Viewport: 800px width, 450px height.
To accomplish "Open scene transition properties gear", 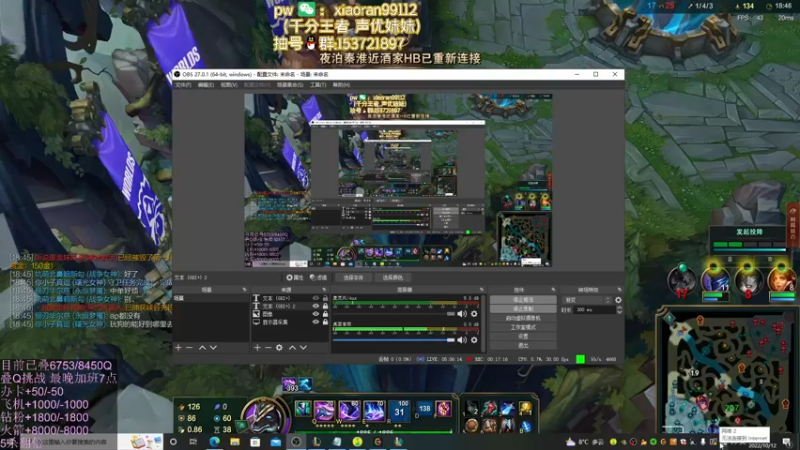I will (x=618, y=300).
